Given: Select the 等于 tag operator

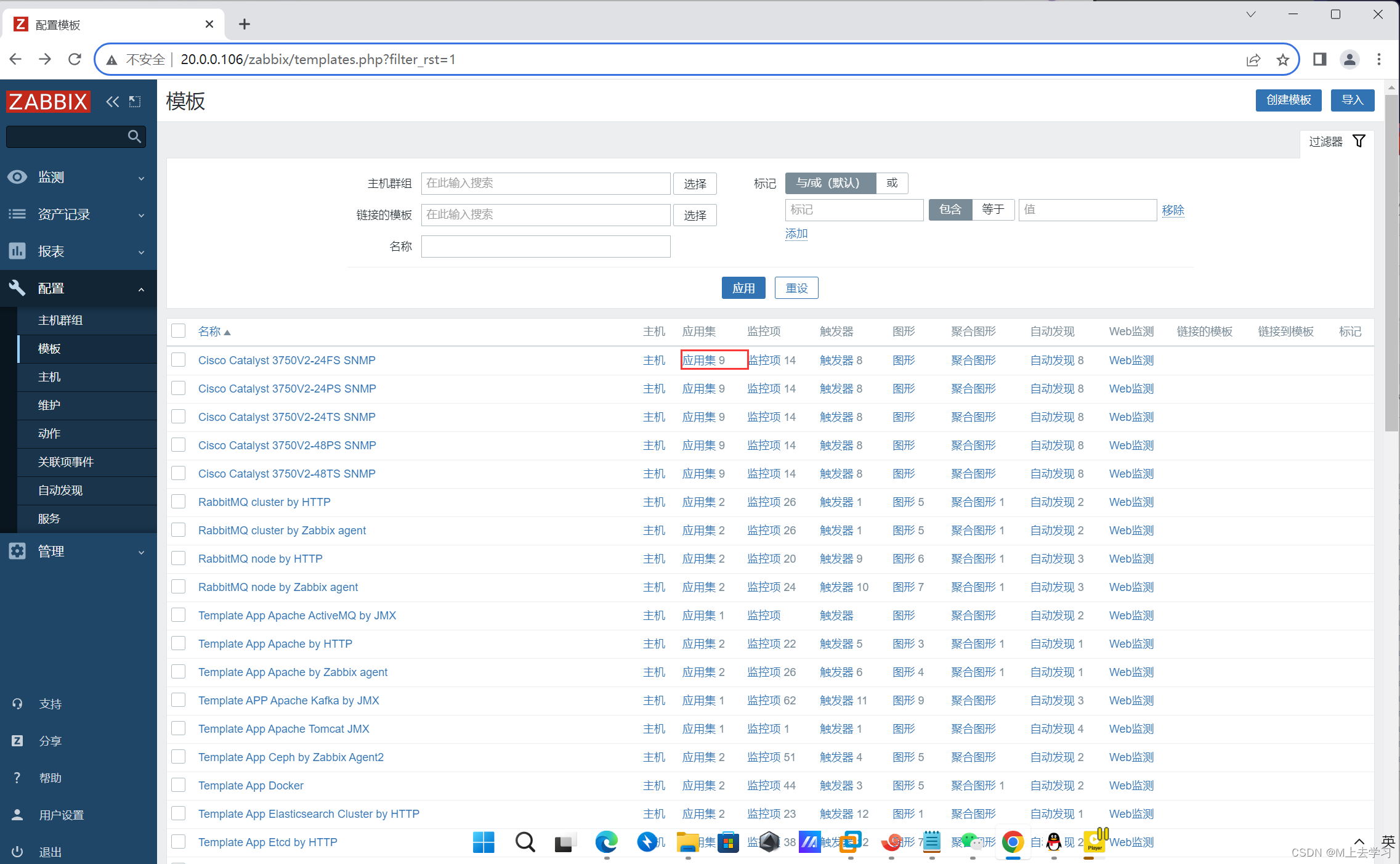Looking at the screenshot, I should pyautogui.click(x=993, y=210).
